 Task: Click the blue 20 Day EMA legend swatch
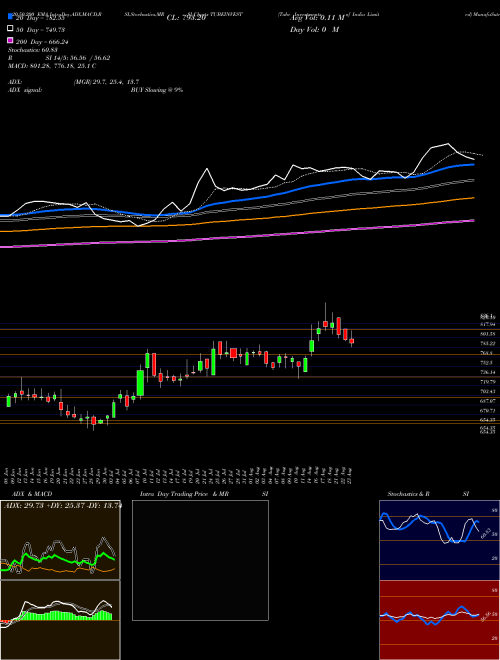tap(11, 17)
